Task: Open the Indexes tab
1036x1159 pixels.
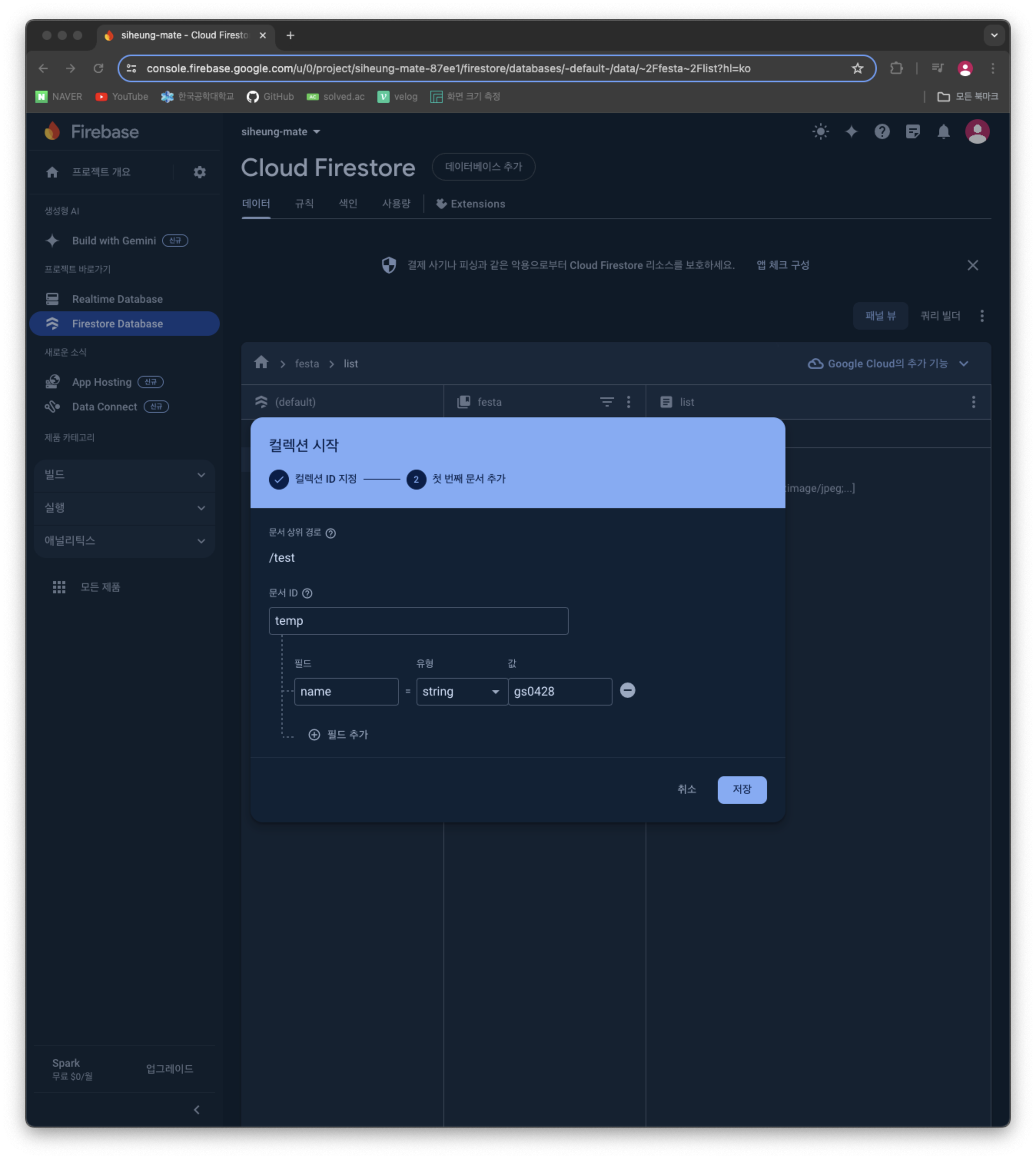Action: [348, 204]
